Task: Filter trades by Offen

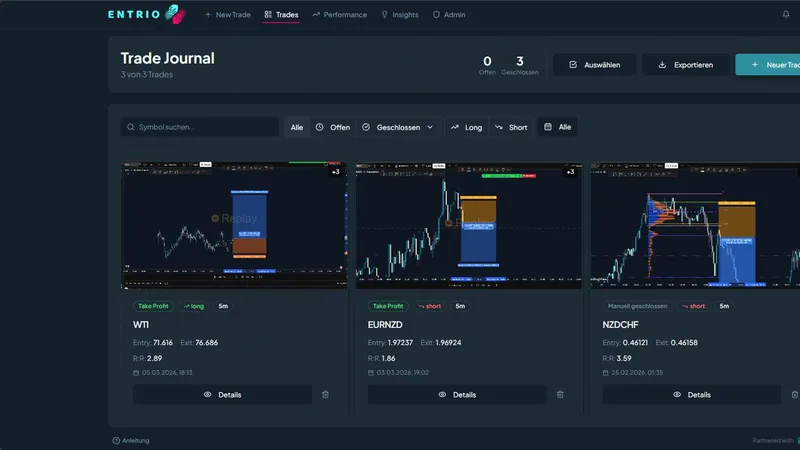Action: [333, 127]
